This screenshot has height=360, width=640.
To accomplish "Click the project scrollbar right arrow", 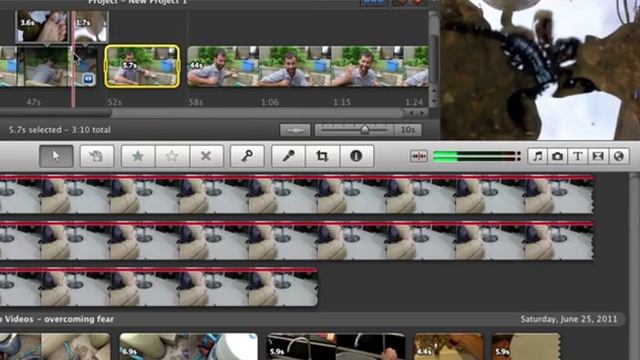I will 422,113.
